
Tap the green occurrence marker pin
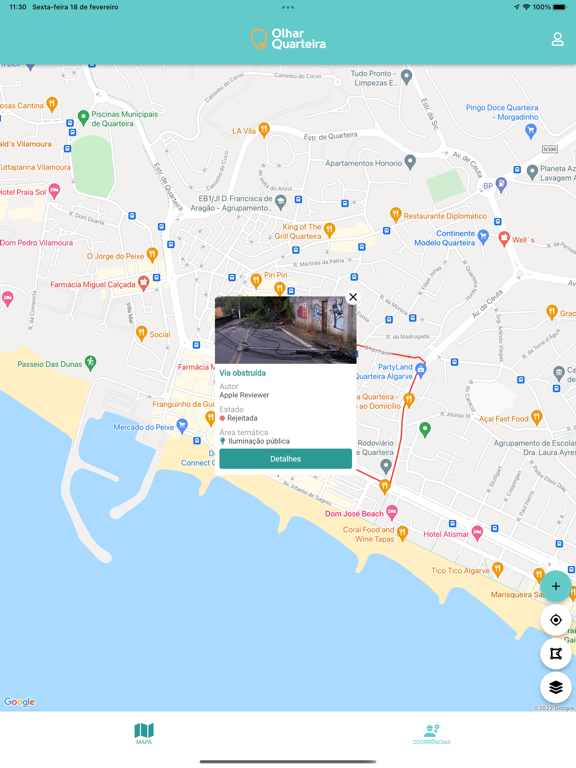coord(425,430)
